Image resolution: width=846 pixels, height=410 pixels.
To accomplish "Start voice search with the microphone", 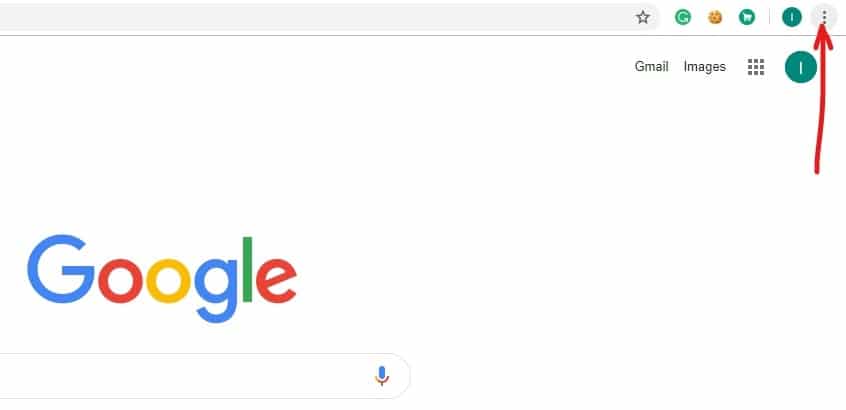I will 381,376.
